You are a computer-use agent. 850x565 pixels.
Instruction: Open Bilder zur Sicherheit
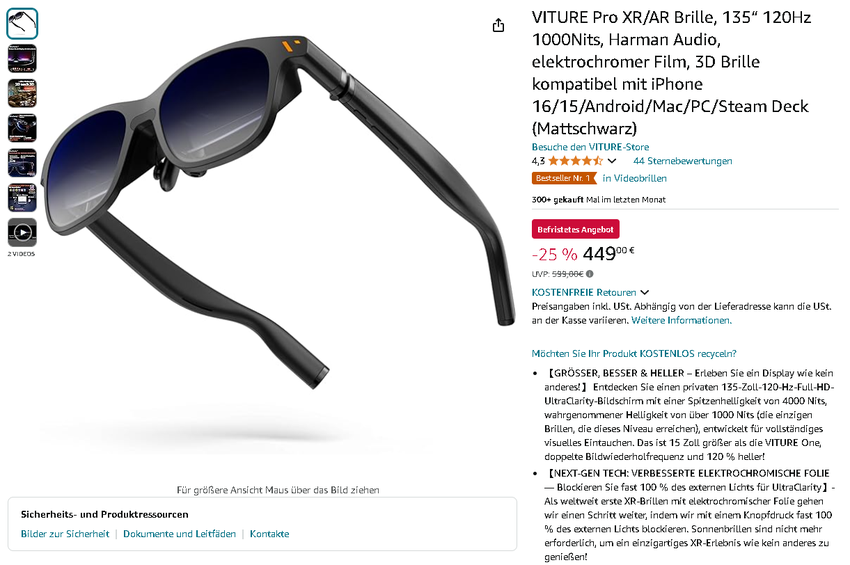(x=65, y=534)
